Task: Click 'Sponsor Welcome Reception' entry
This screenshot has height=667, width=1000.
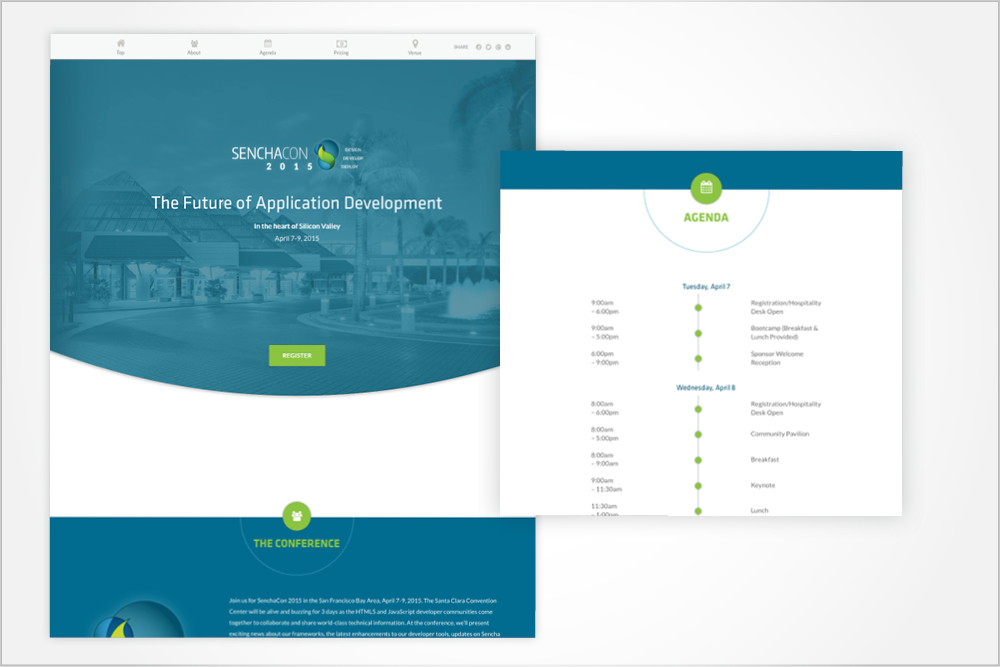Action: [777, 358]
